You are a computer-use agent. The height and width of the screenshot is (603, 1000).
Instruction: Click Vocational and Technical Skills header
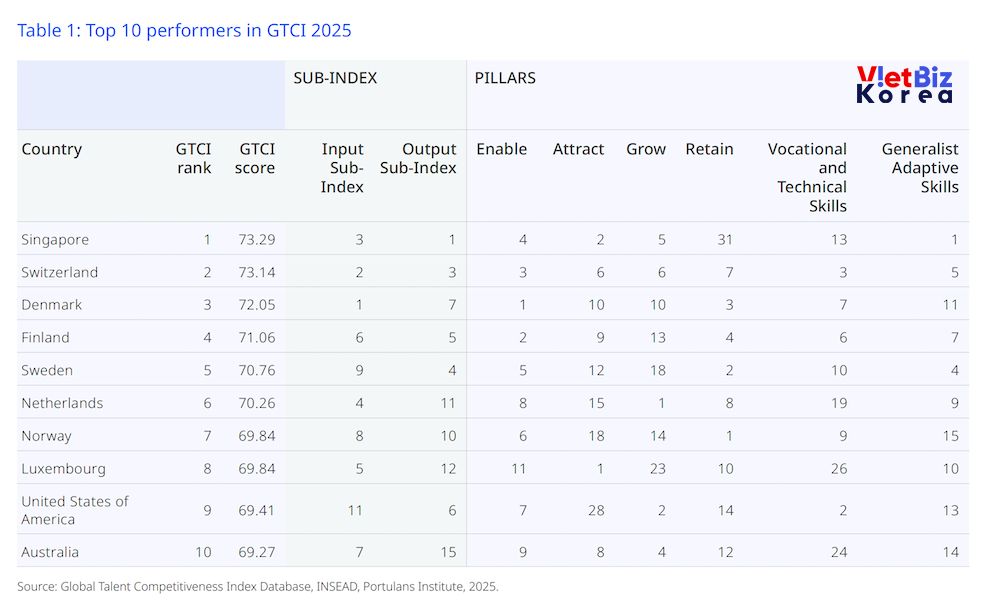808,177
